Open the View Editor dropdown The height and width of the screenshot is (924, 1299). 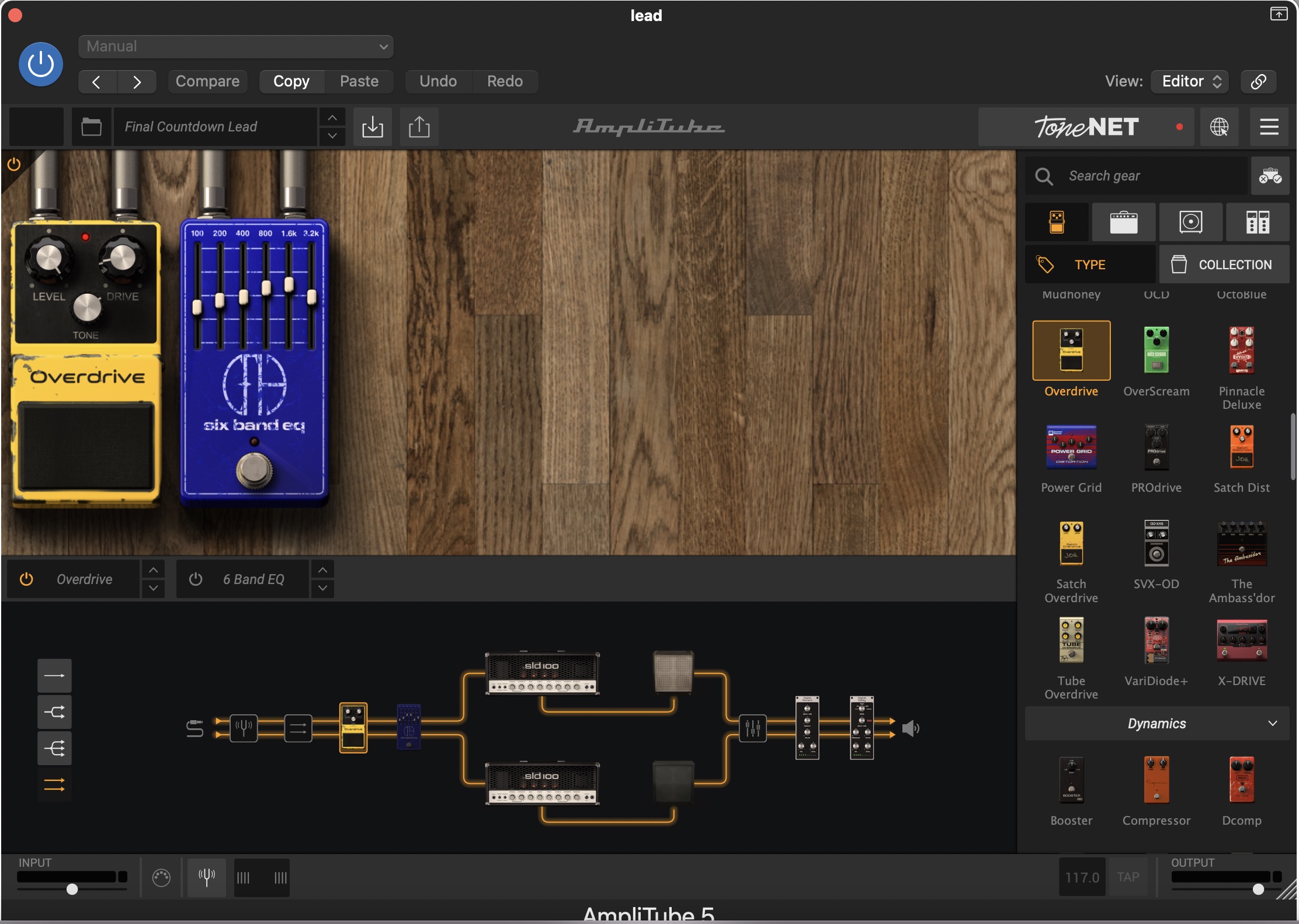tap(1190, 82)
